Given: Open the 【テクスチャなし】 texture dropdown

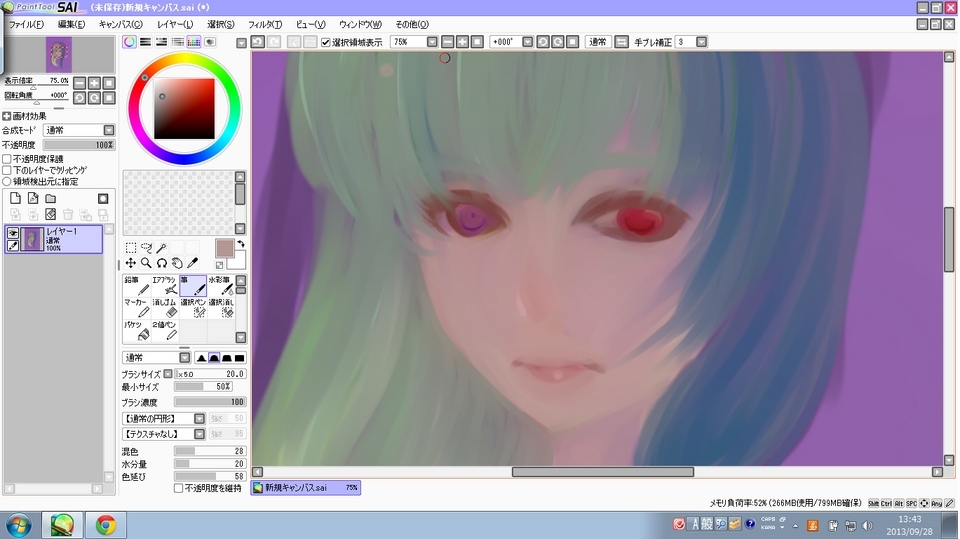Looking at the screenshot, I should coord(200,434).
